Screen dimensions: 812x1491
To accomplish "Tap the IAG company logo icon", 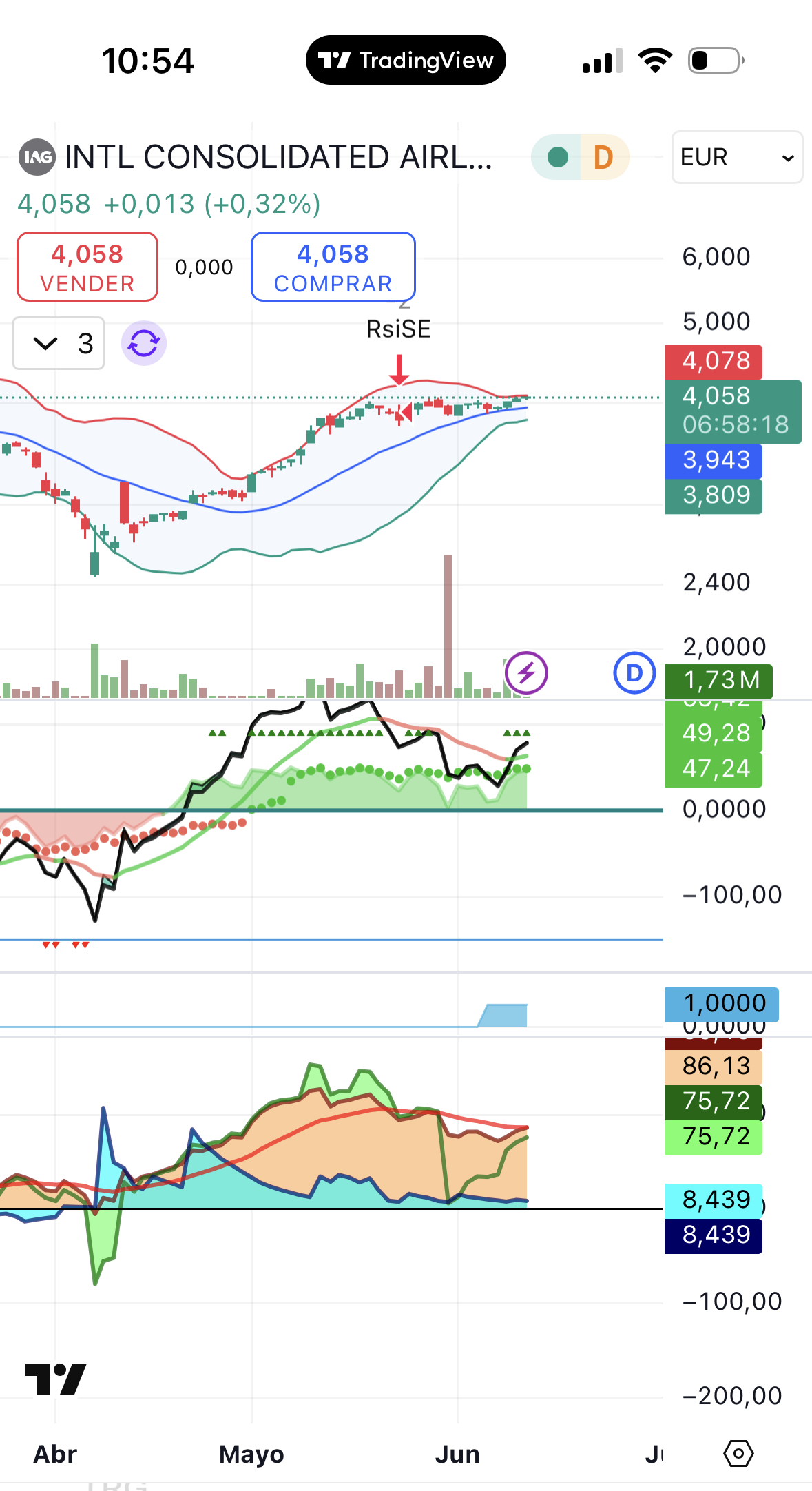I will pos(37,157).
